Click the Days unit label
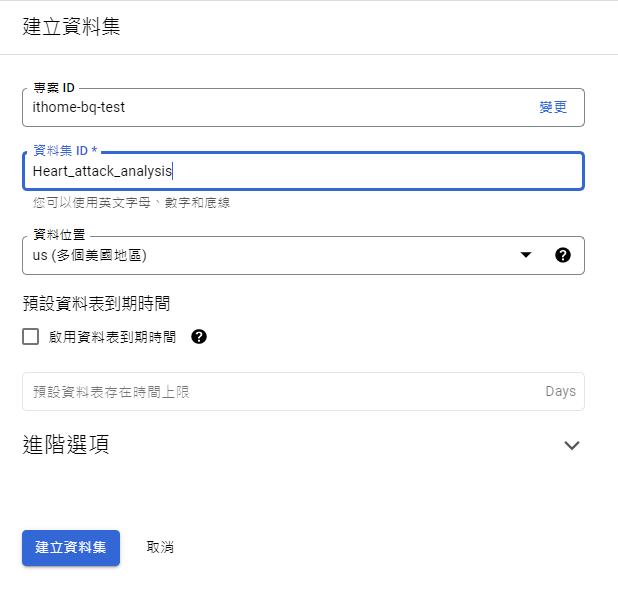The height and width of the screenshot is (607, 618). 560,392
